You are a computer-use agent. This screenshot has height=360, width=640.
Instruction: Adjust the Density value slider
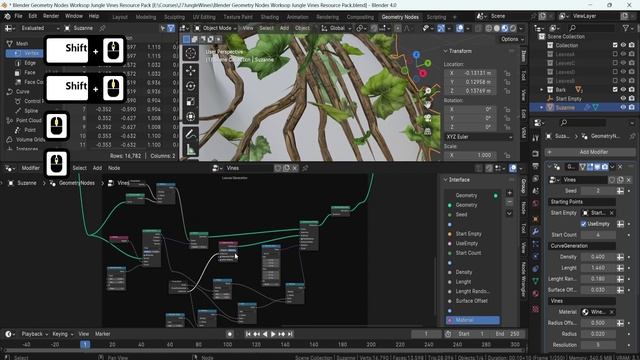click(x=598, y=257)
